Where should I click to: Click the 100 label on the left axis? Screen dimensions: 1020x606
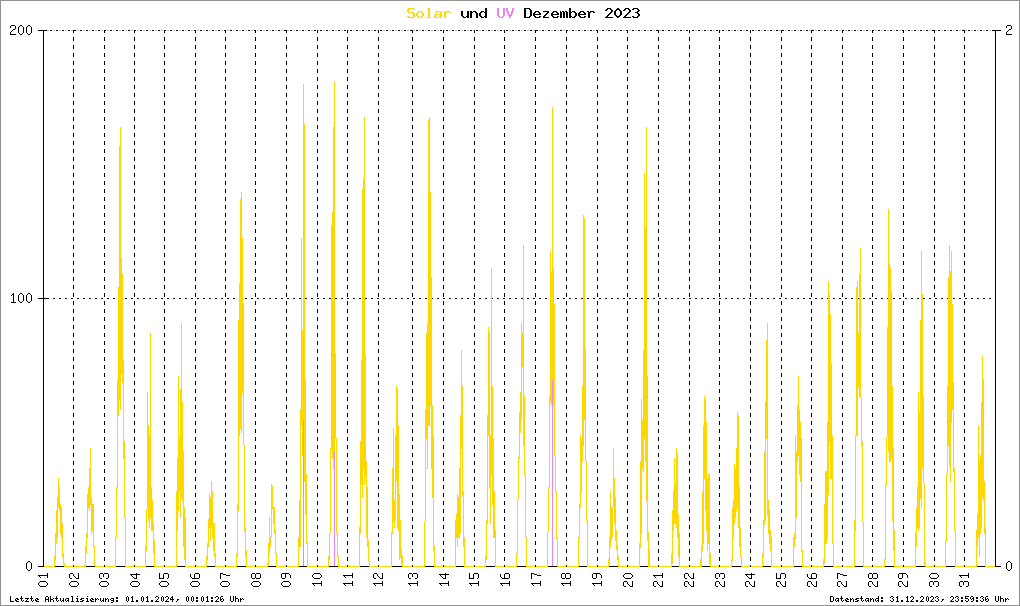(22, 298)
